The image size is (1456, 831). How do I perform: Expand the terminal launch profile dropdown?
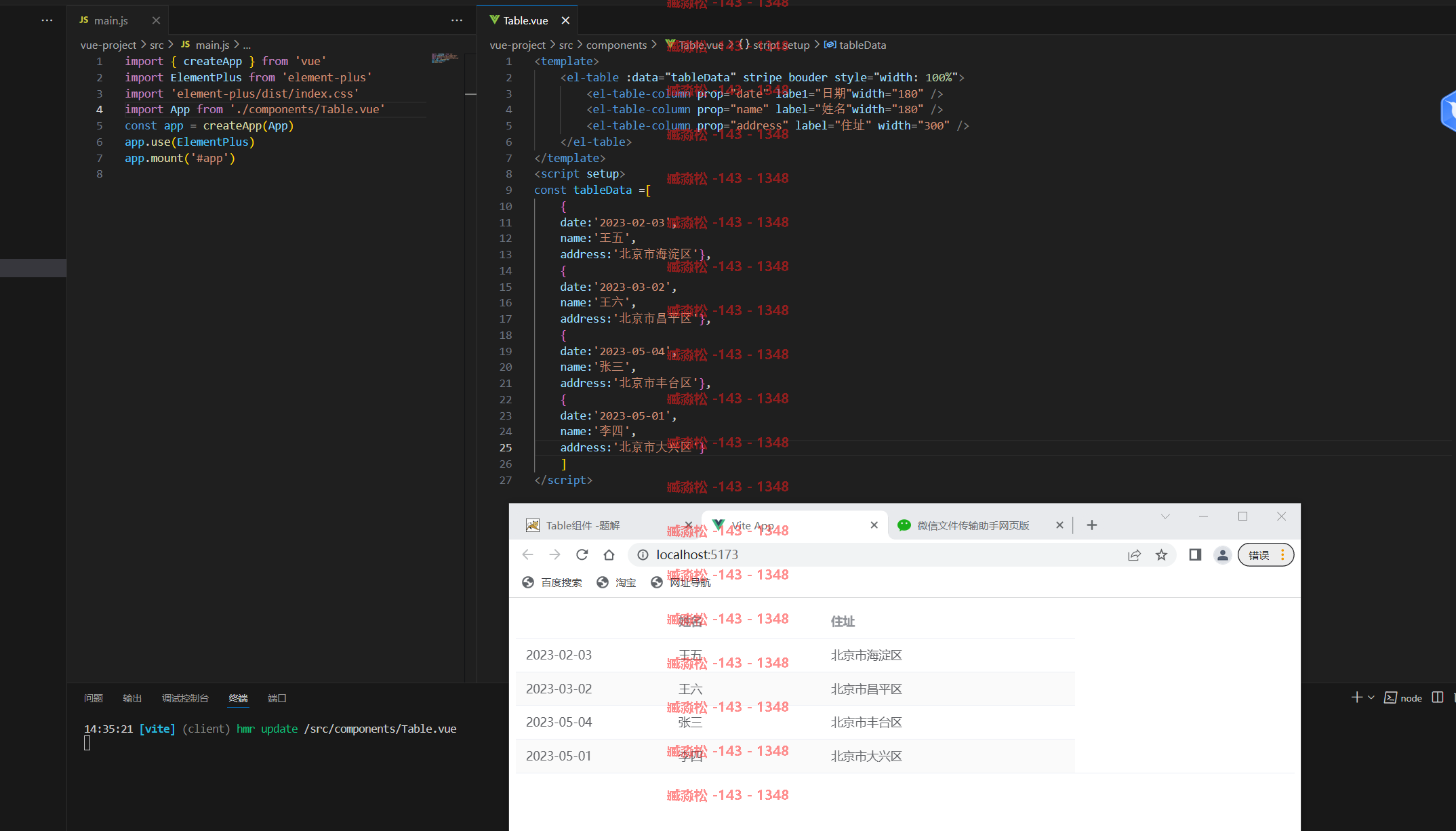(x=1371, y=697)
